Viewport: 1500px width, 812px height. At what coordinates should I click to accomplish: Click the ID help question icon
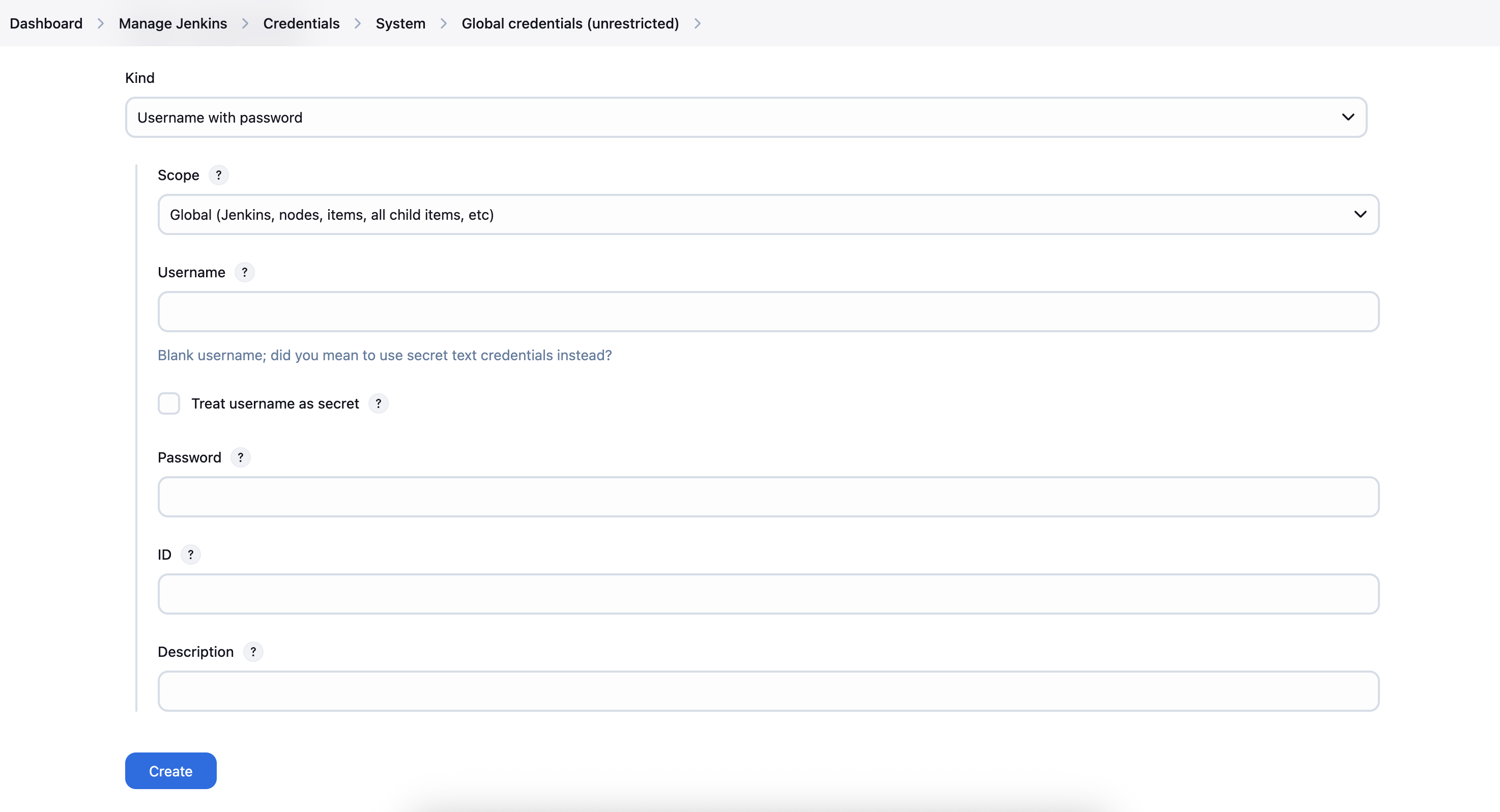coord(190,555)
